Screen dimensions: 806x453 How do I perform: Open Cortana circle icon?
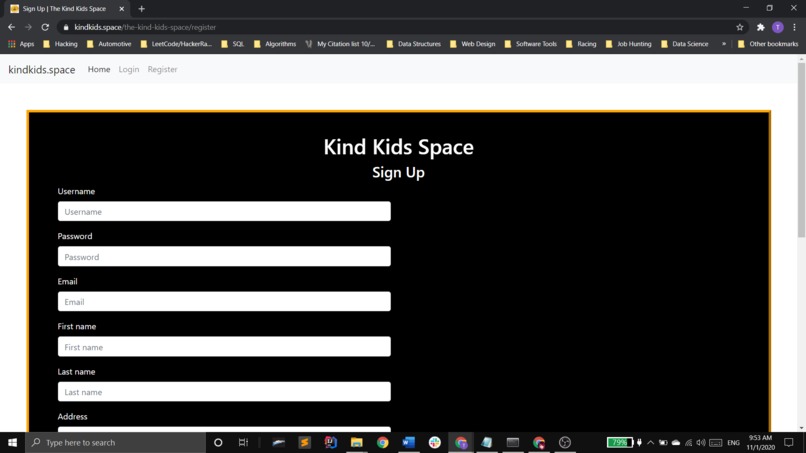(218, 442)
